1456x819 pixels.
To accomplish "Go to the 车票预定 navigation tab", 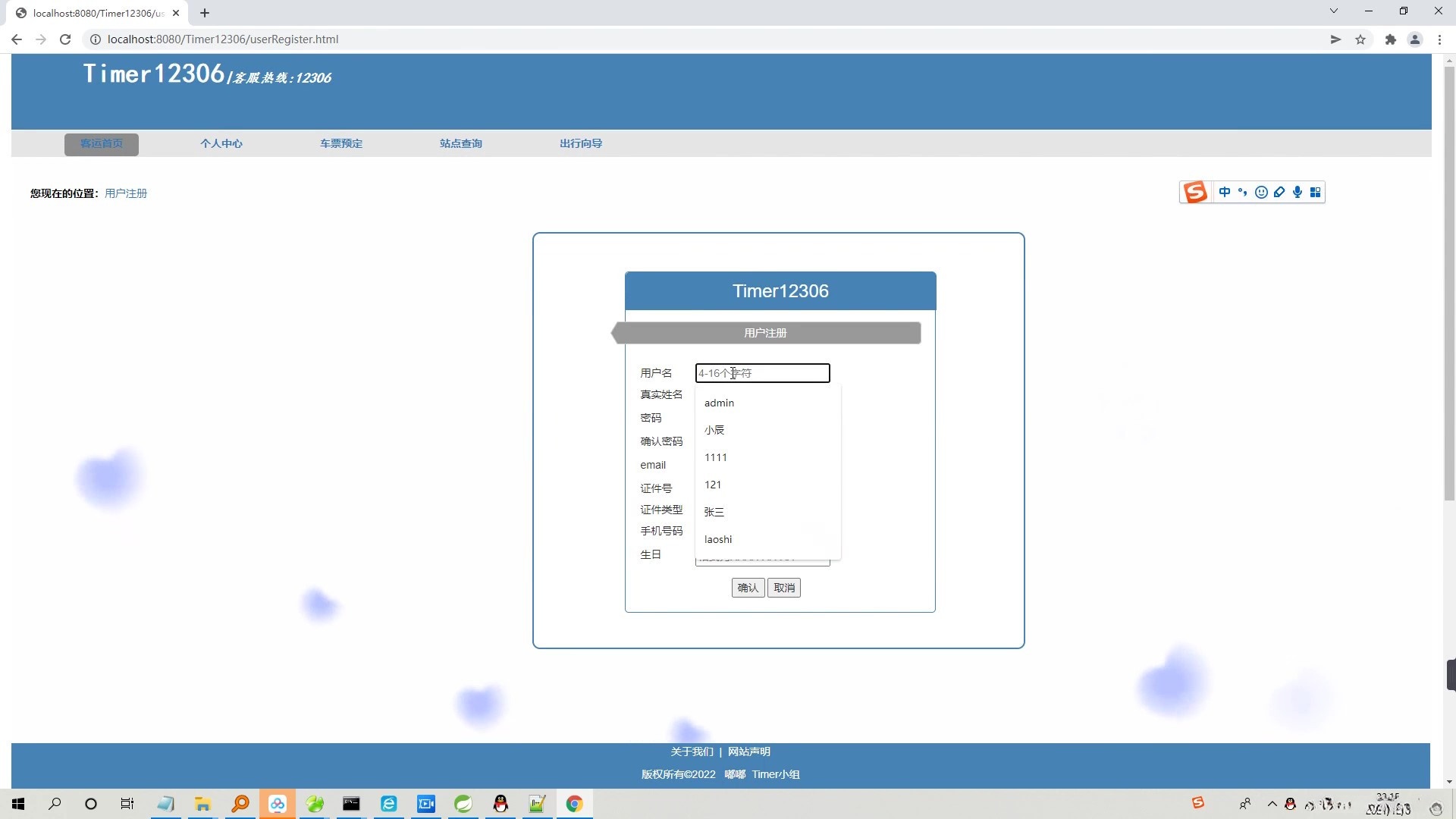I will click(x=341, y=143).
